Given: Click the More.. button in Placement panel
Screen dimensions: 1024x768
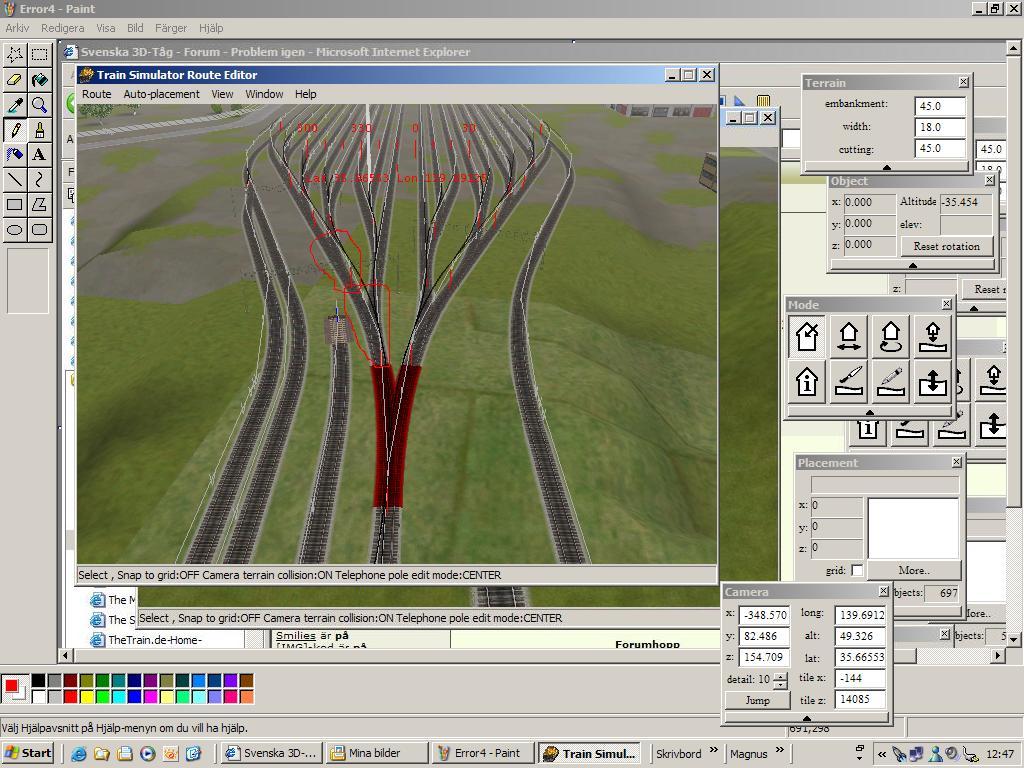Looking at the screenshot, I should [914, 570].
